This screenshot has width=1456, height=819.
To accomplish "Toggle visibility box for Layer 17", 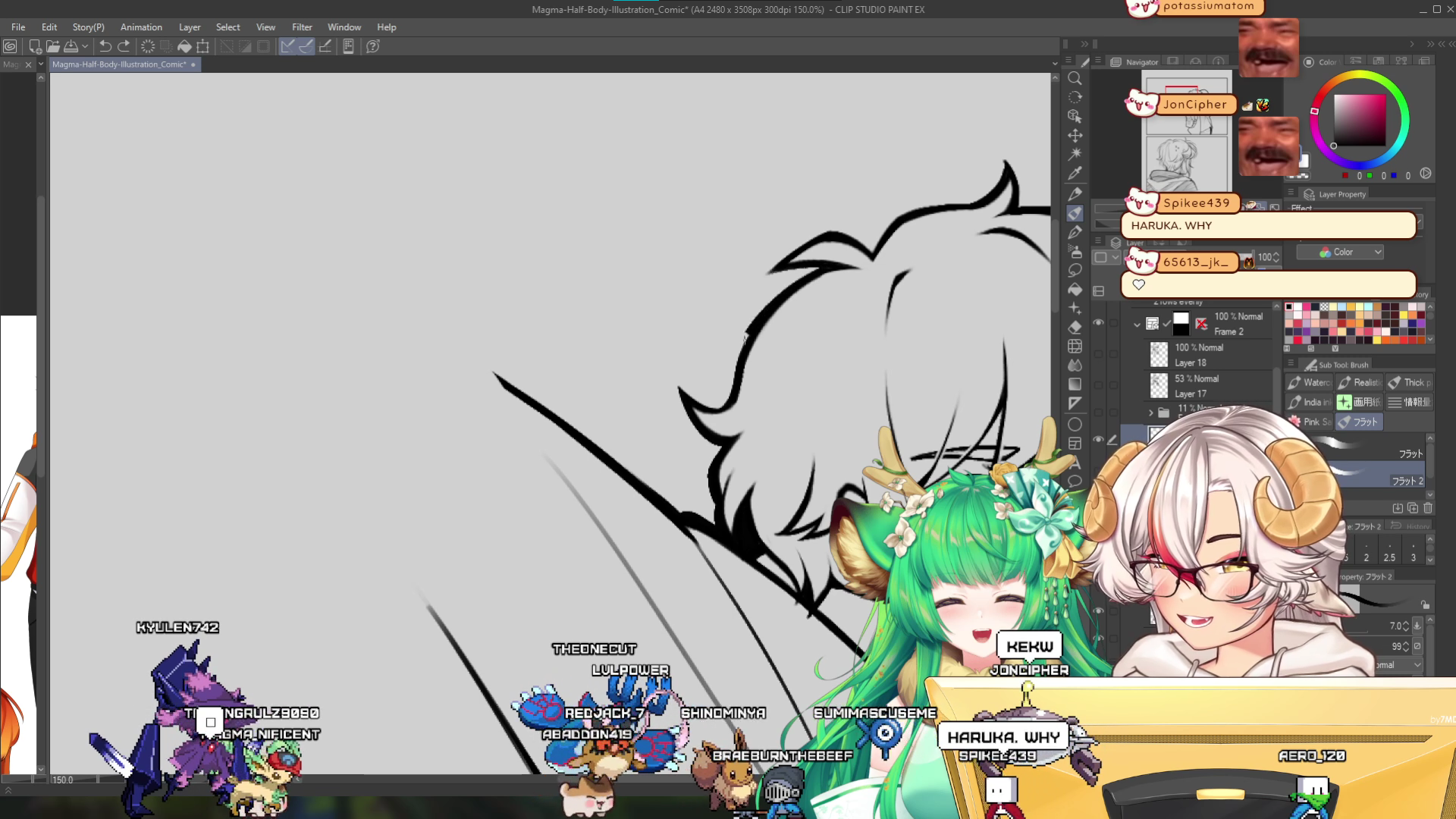I will tap(1098, 385).
